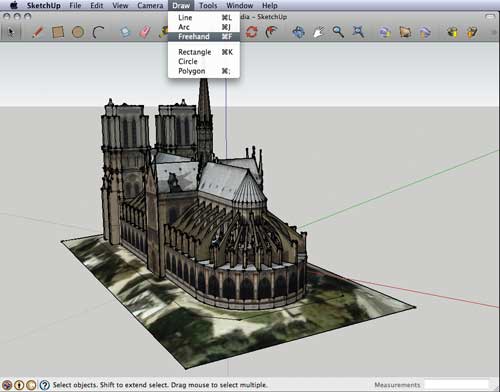Viewport: 500px width, 392px height.
Task: Click the Place Model toolbar icon
Action: coord(425,32)
